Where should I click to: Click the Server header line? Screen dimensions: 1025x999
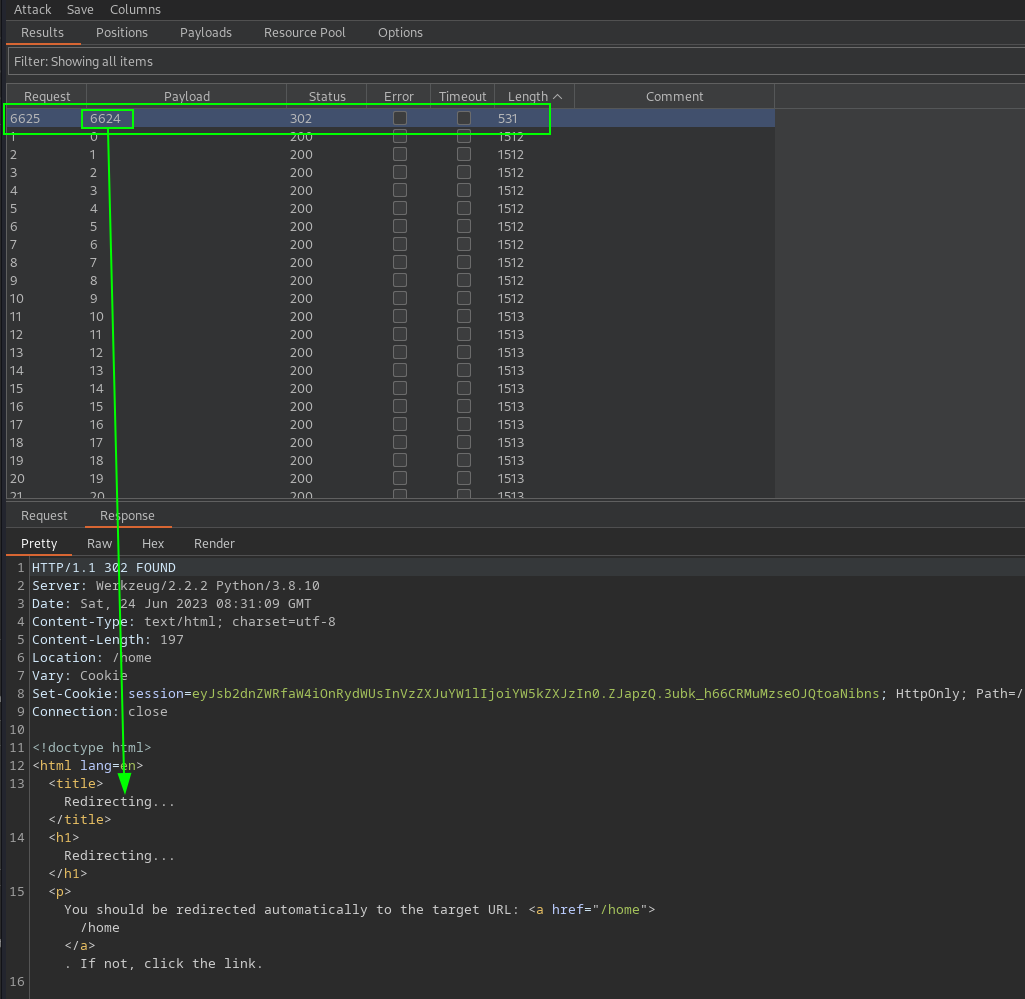176,586
